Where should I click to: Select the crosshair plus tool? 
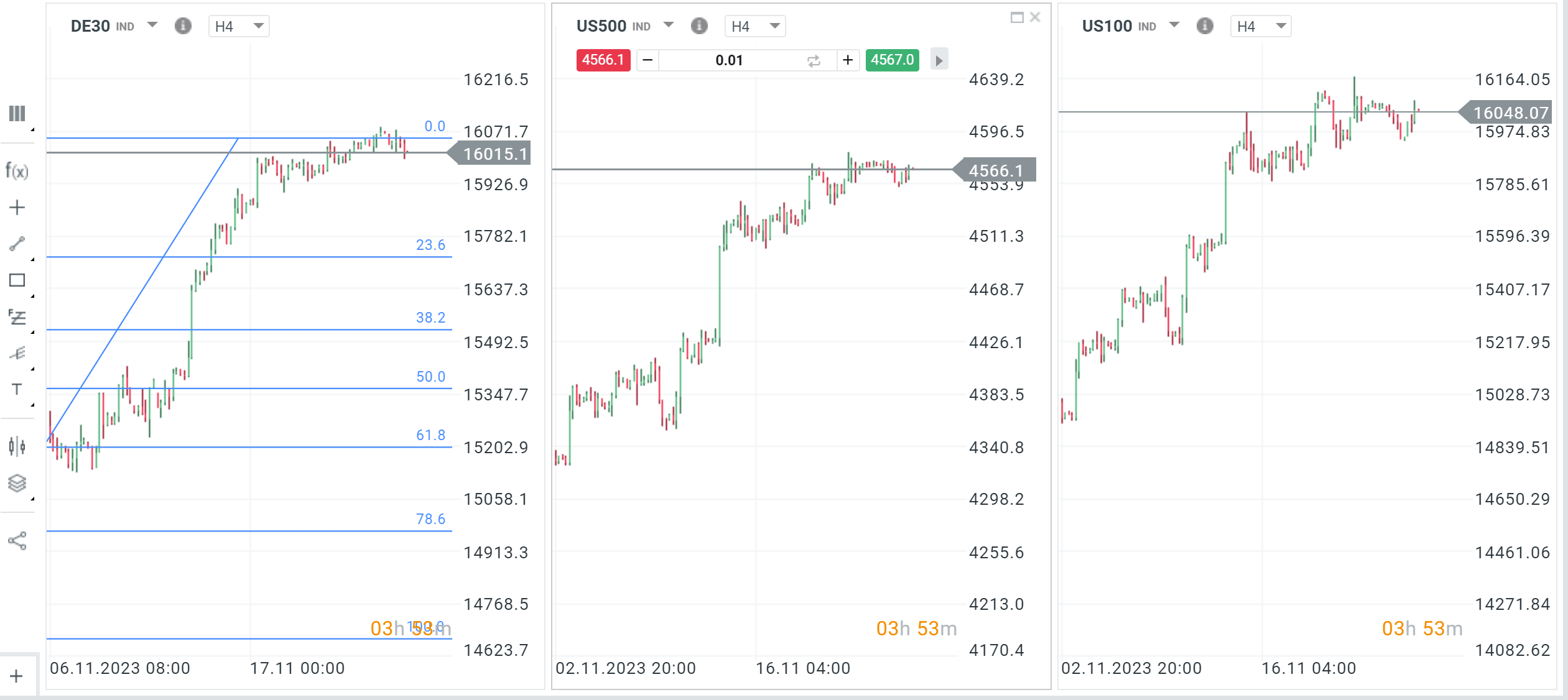pyautogui.click(x=17, y=208)
